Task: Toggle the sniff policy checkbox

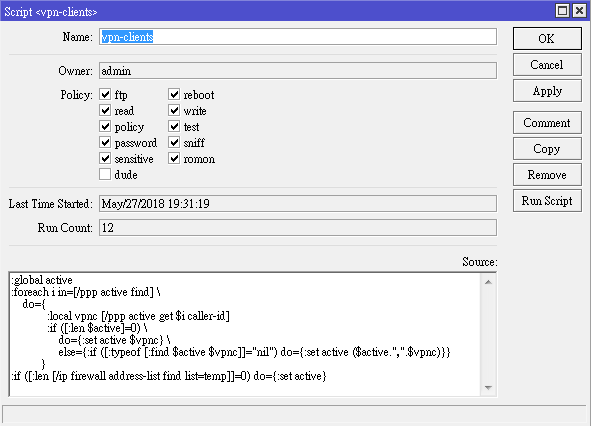Action: pyautogui.click(x=174, y=143)
